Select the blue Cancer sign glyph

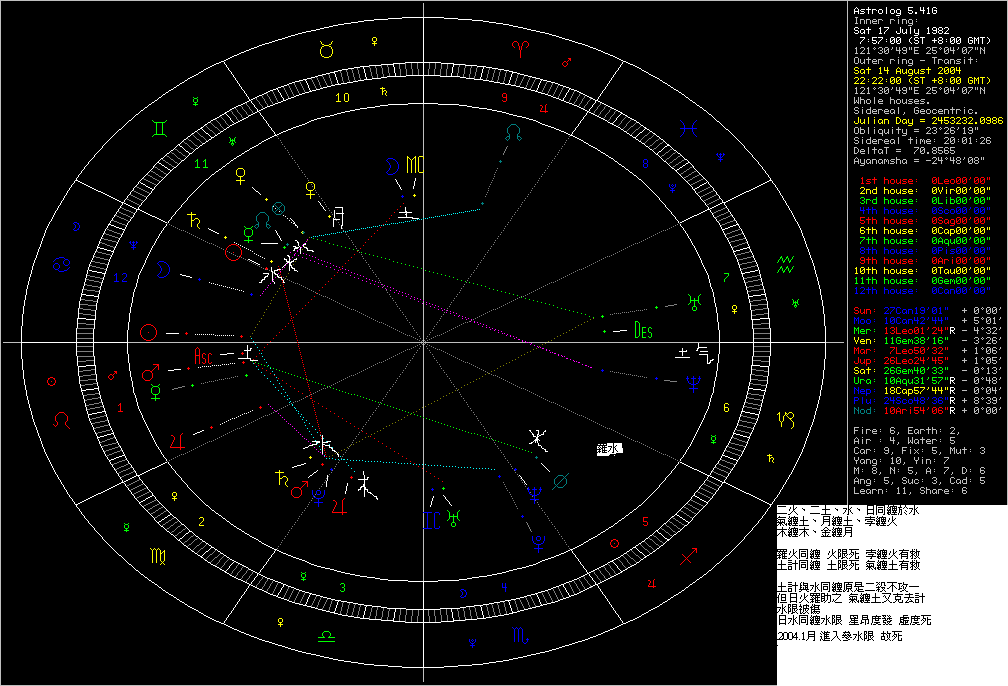pyautogui.click(x=62, y=264)
